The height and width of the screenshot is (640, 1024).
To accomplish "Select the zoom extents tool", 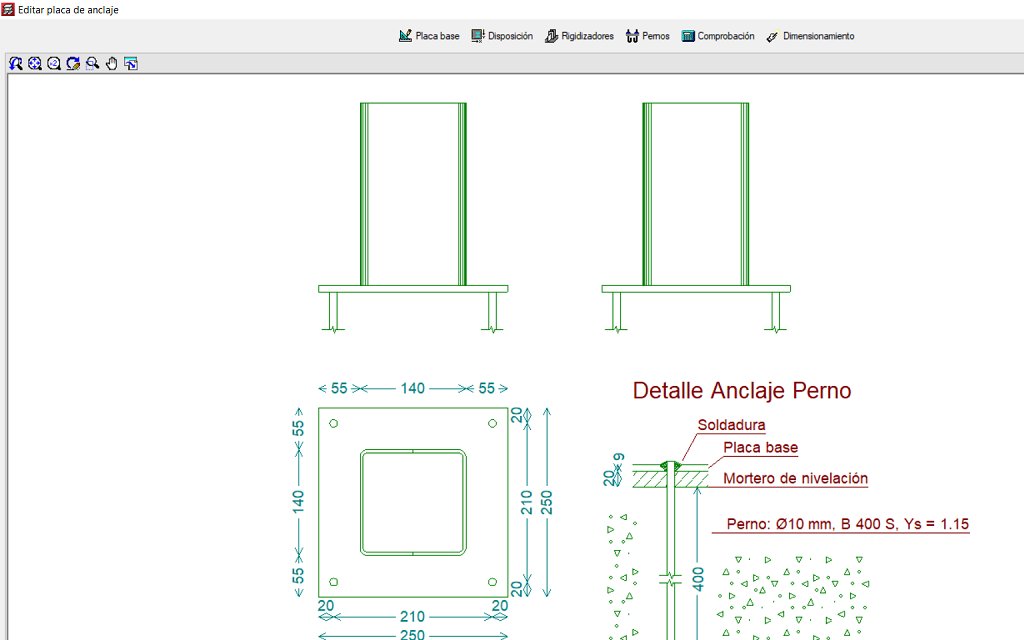I will (x=35, y=63).
